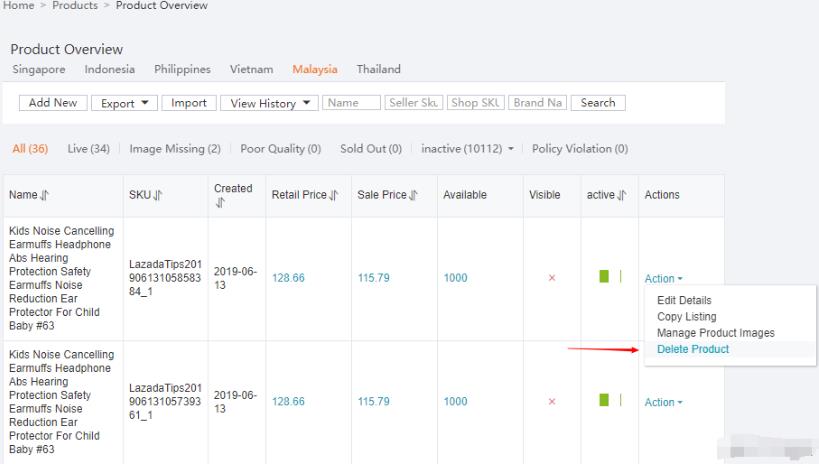
Task: Click the Search button
Action: tap(598, 103)
